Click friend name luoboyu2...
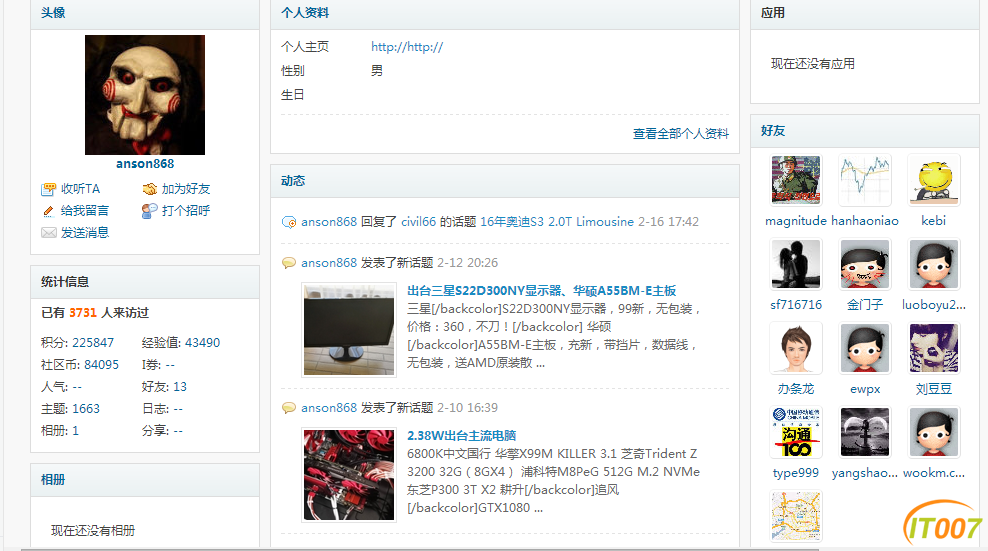Image resolution: width=988 pixels, height=551 pixels. pos(934,305)
